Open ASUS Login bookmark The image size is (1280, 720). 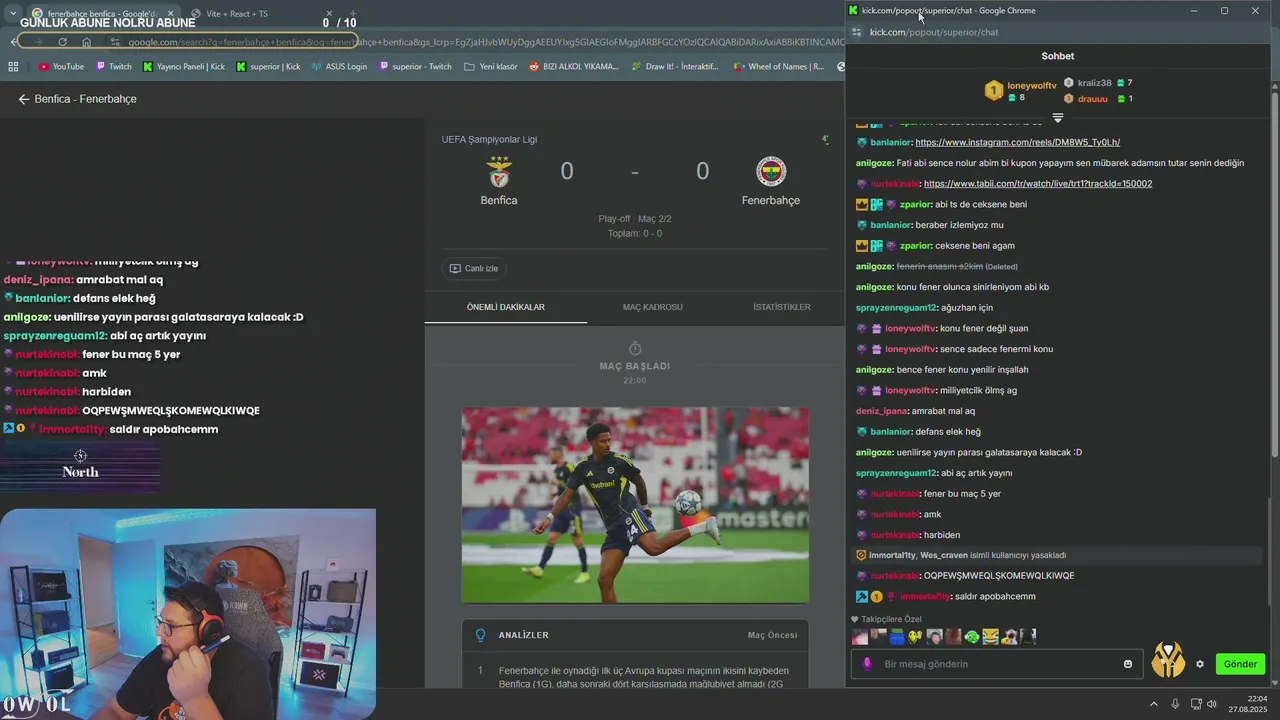click(x=339, y=67)
